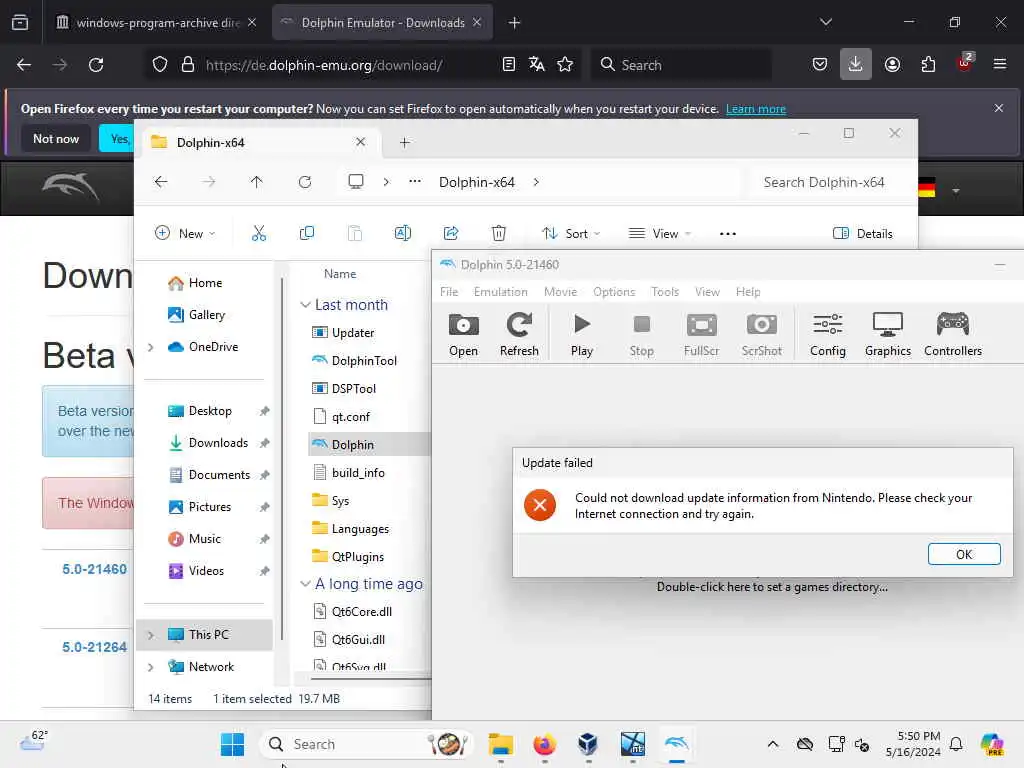Expand This PC in navigation pane

151,635
